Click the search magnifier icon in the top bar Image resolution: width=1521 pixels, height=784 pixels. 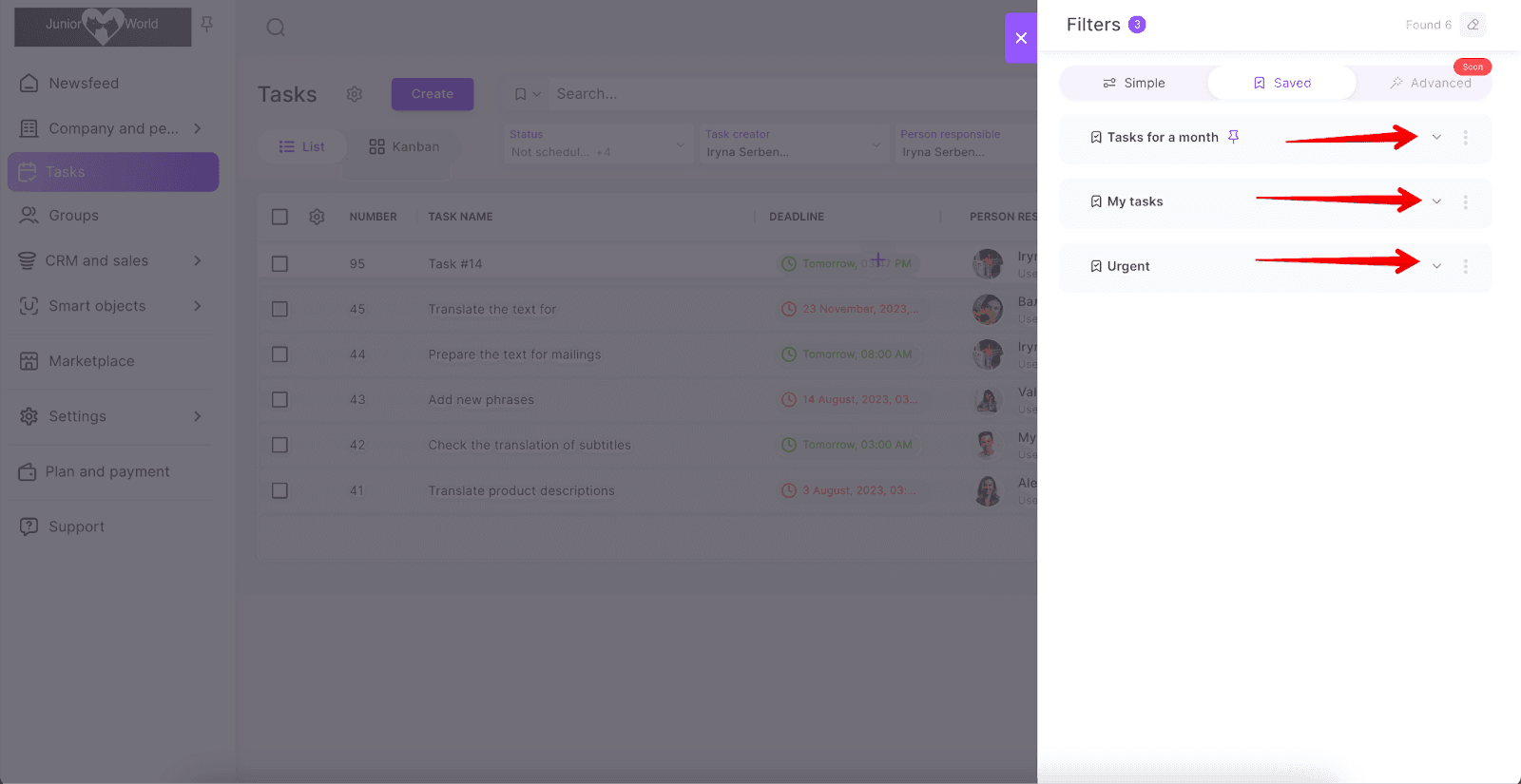pos(276,28)
